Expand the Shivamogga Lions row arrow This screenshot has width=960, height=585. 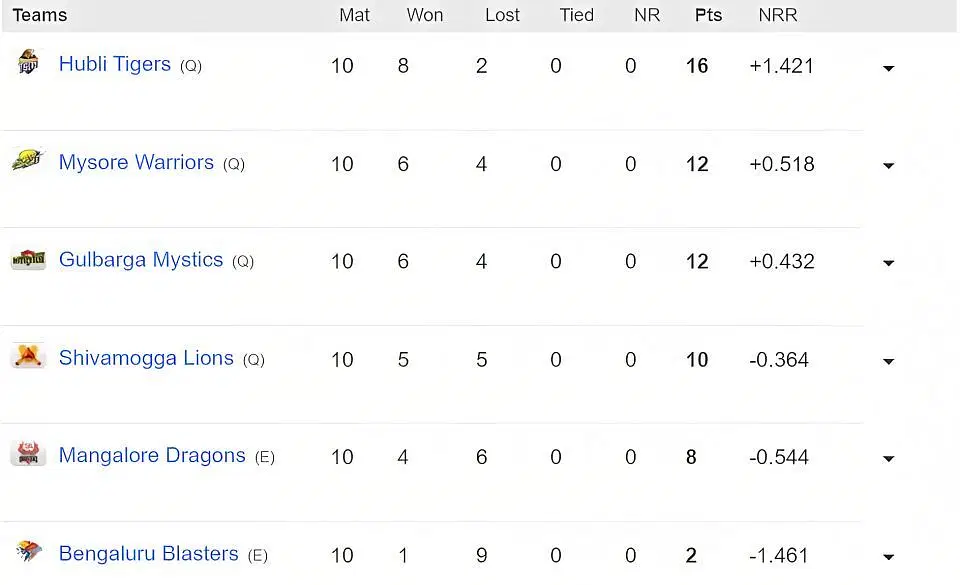888,361
